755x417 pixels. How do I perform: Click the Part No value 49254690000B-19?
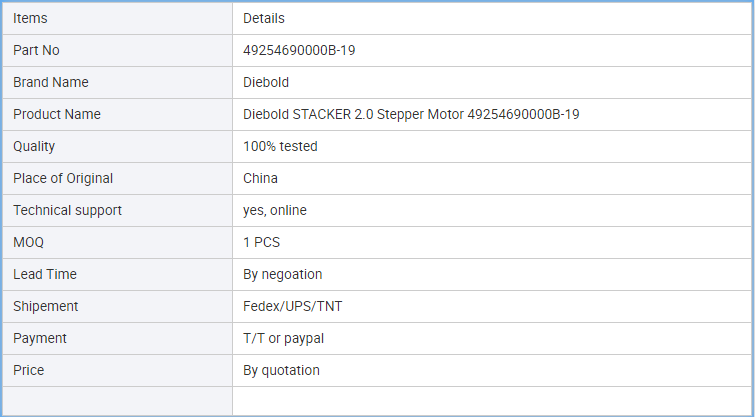(x=299, y=50)
